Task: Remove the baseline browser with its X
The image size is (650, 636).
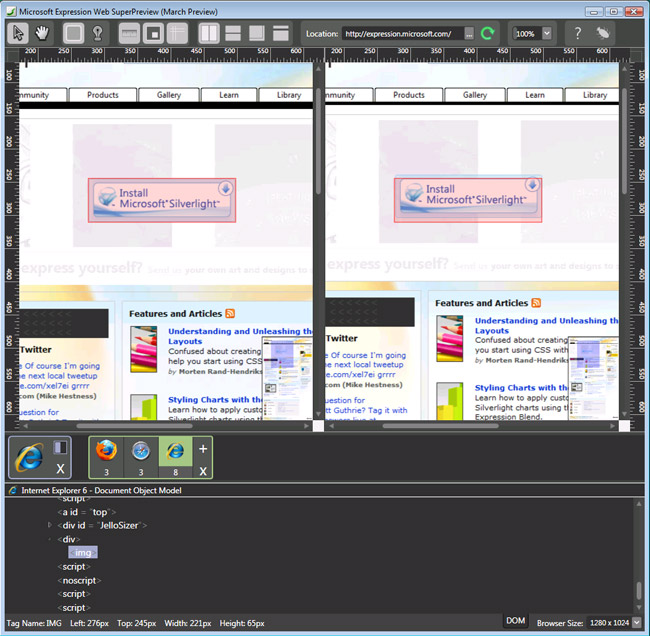Action: click(61, 469)
